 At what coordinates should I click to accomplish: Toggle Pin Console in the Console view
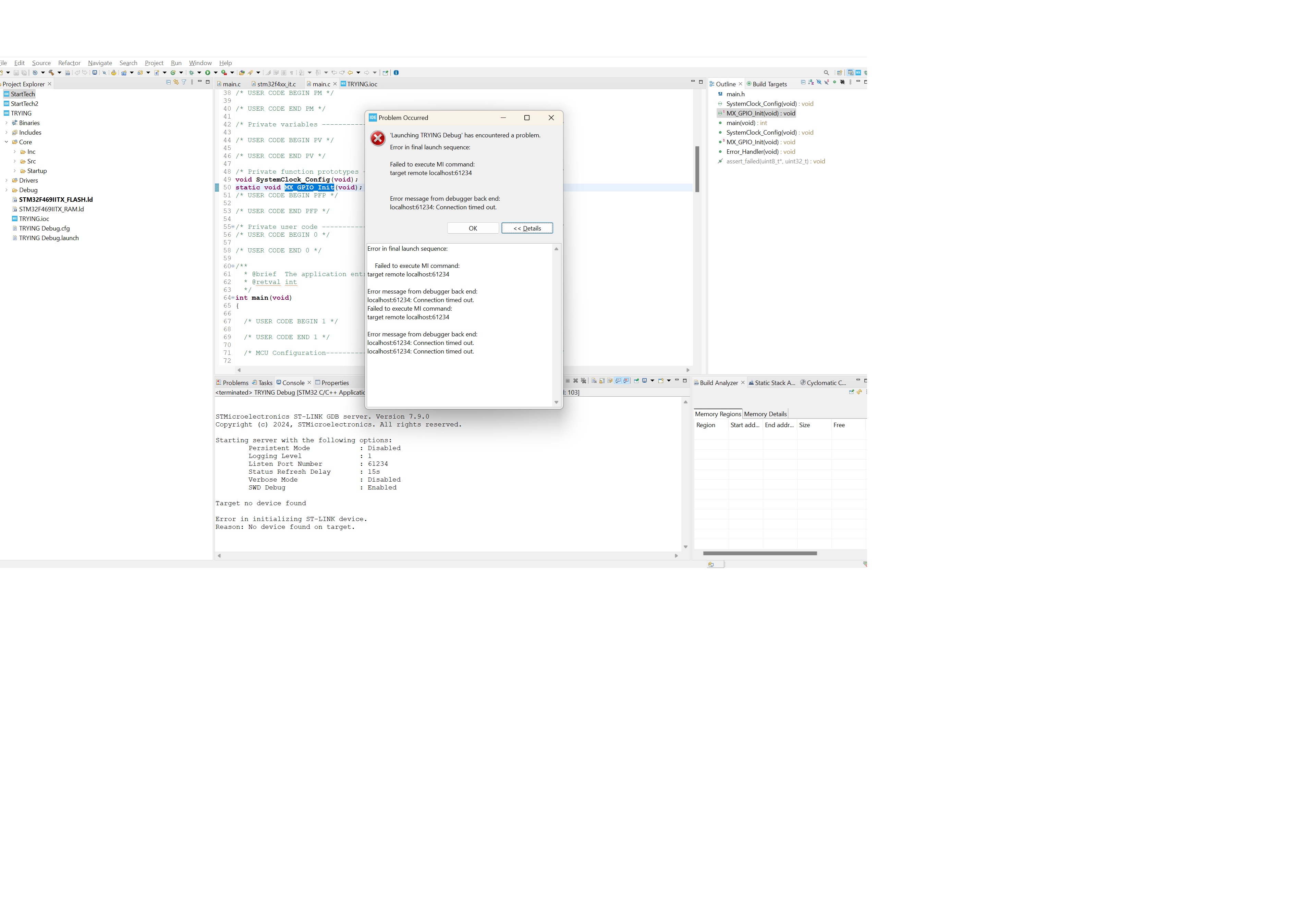coord(636,382)
